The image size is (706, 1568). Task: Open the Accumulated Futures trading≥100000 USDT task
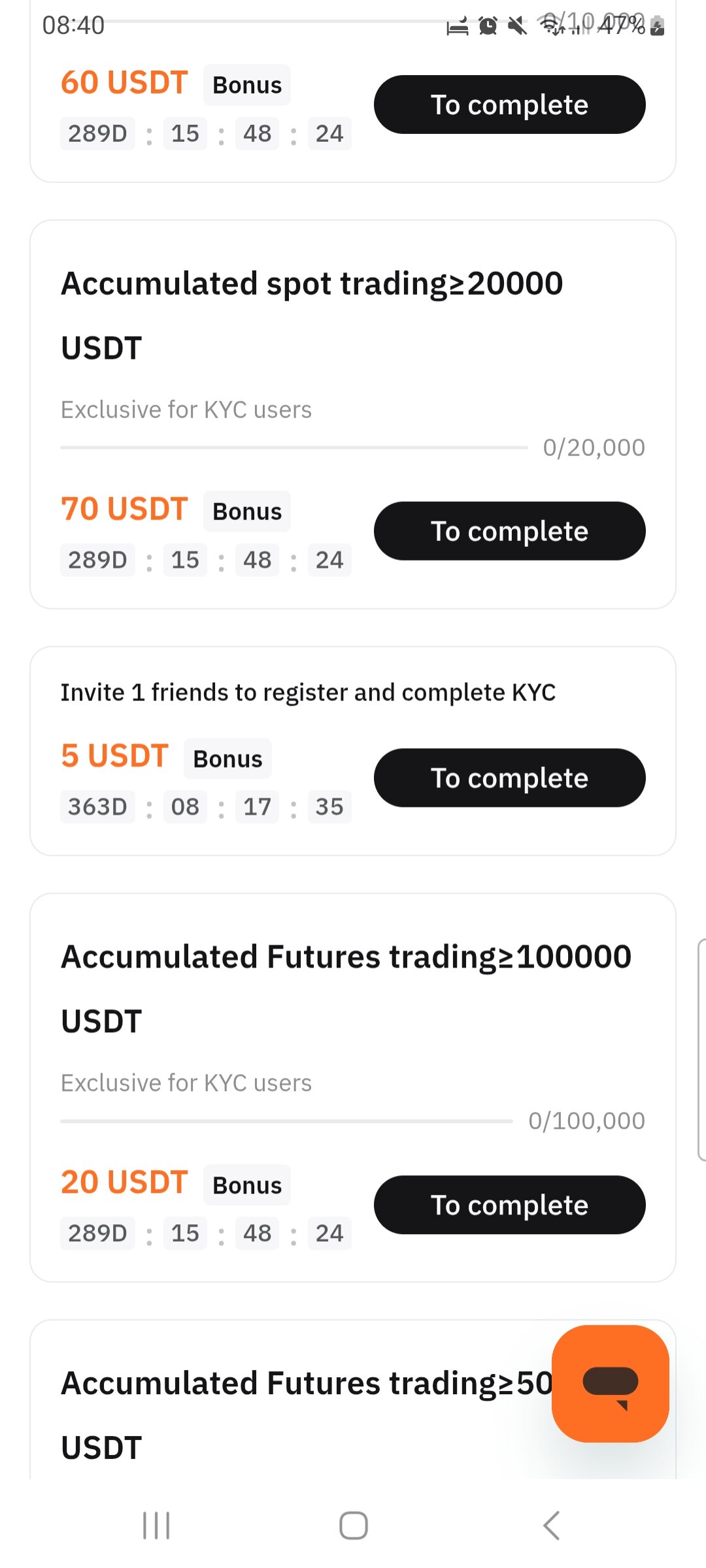(x=346, y=988)
